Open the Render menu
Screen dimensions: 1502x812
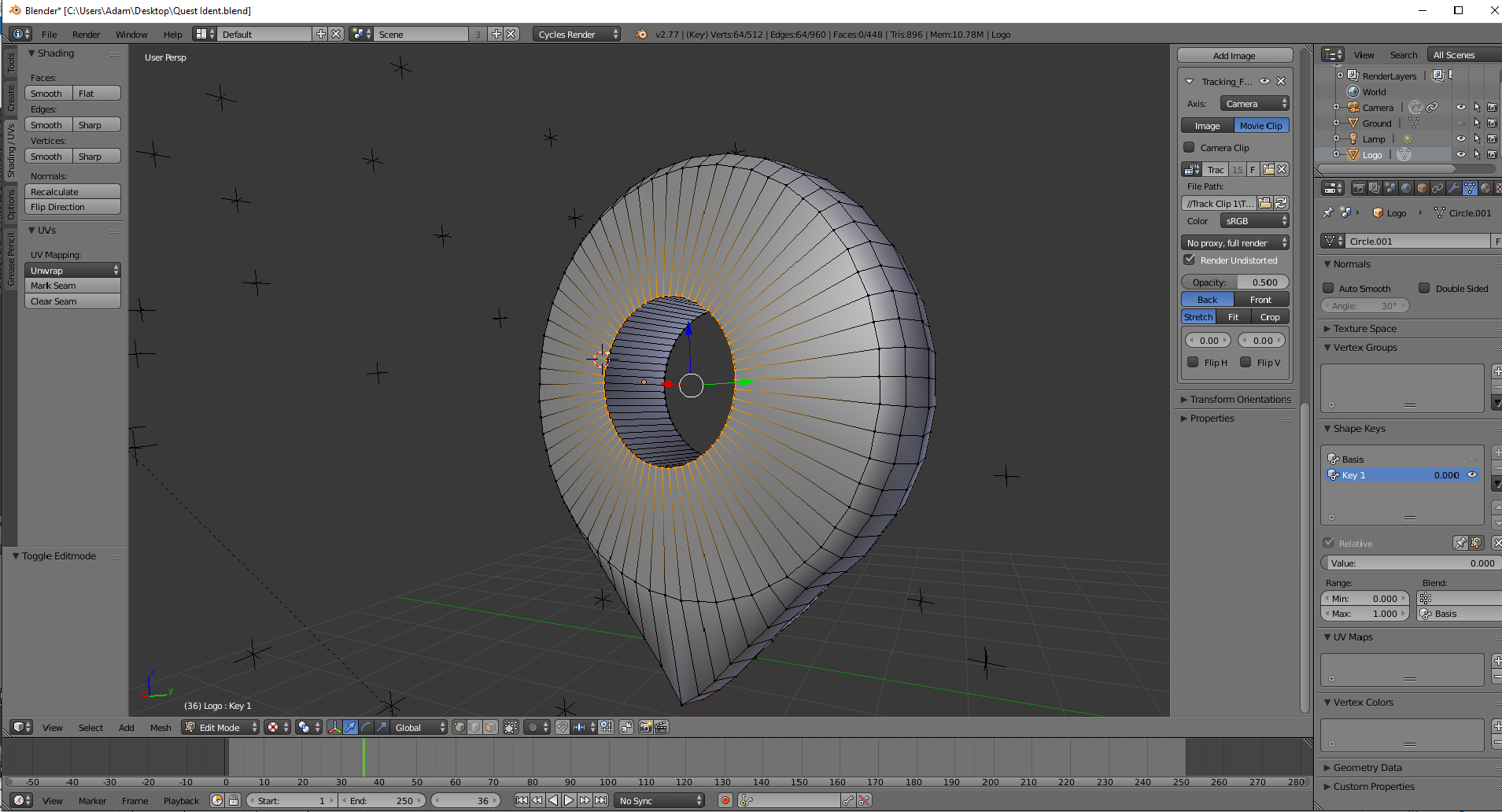(x=86, y=34)
